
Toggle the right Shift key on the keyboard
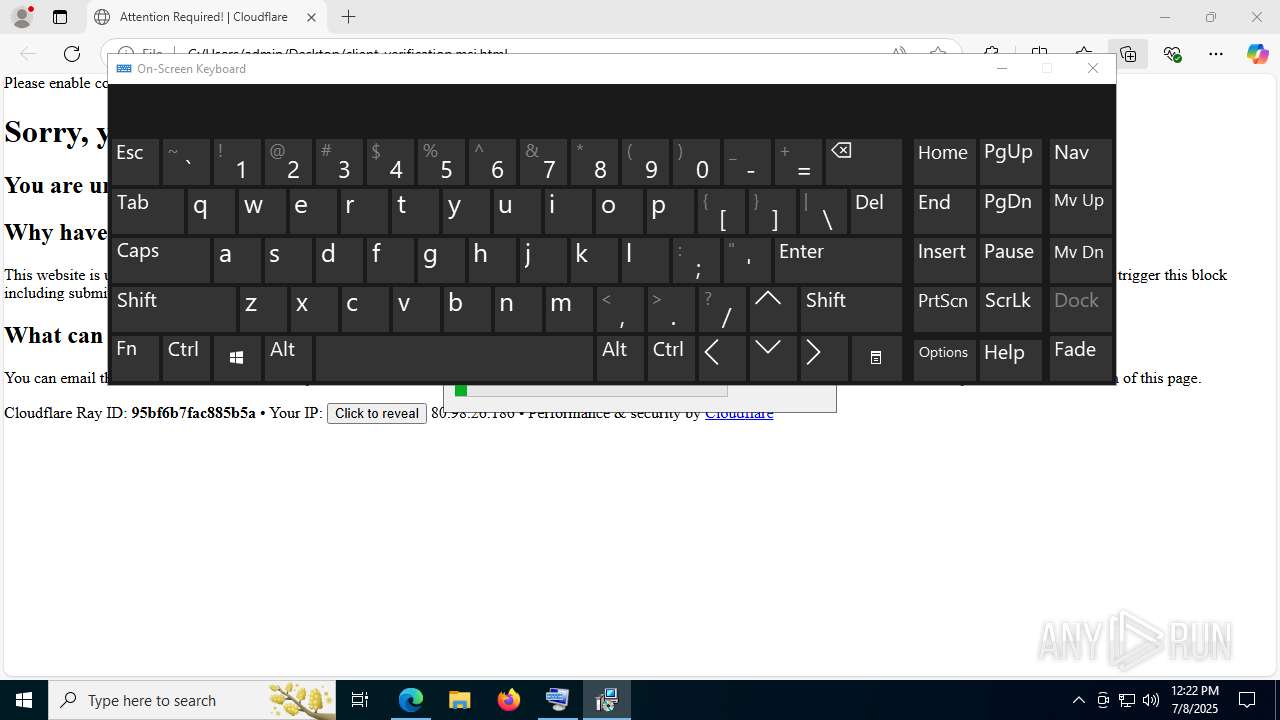click(851, 309)
